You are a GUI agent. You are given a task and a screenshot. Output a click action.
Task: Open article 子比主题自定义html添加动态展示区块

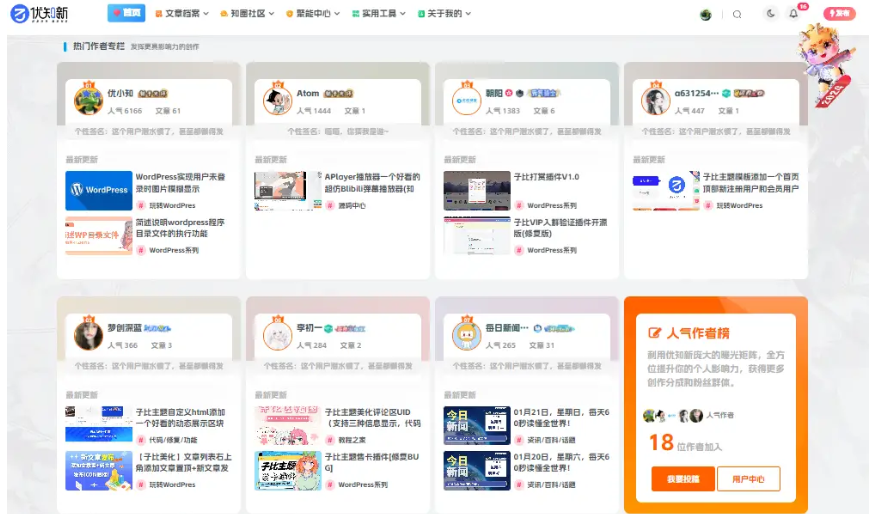point(180,418)
